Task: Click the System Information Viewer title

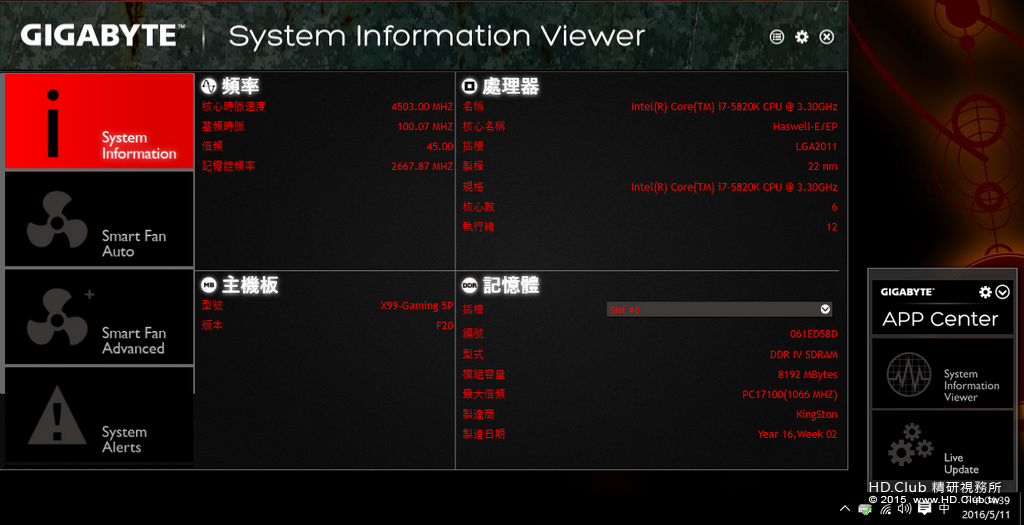Action: pos(437,37)
